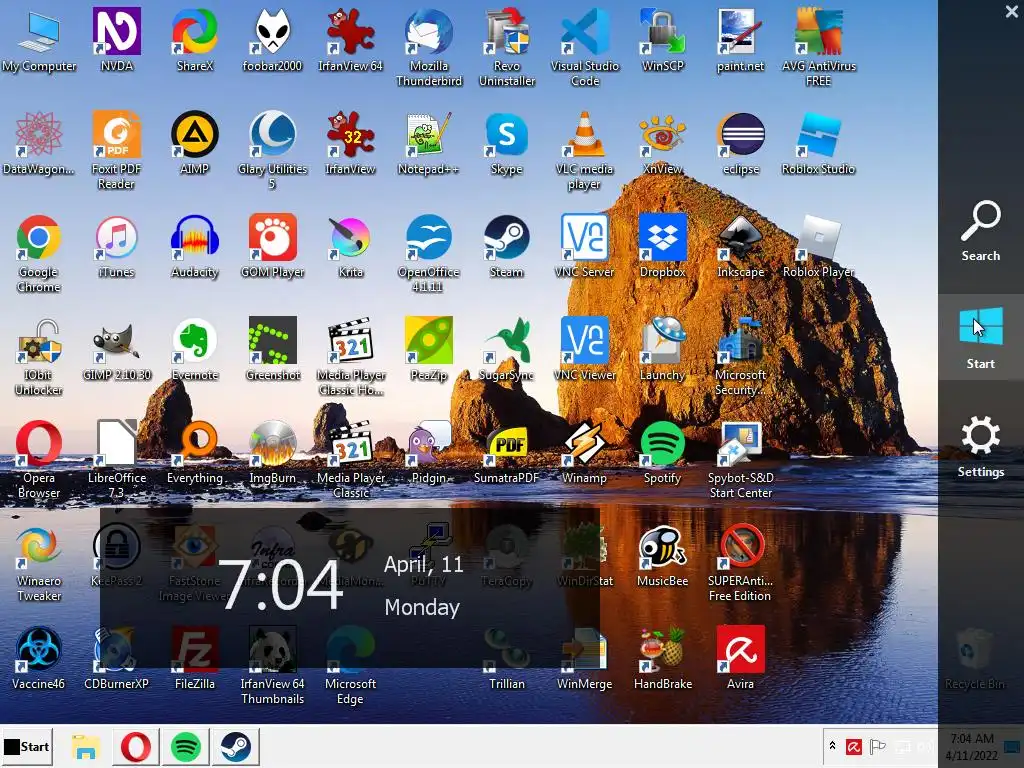Open VNC Viewer shortcut
This screenshot has width=1024, height=768.
coord(584,349)
